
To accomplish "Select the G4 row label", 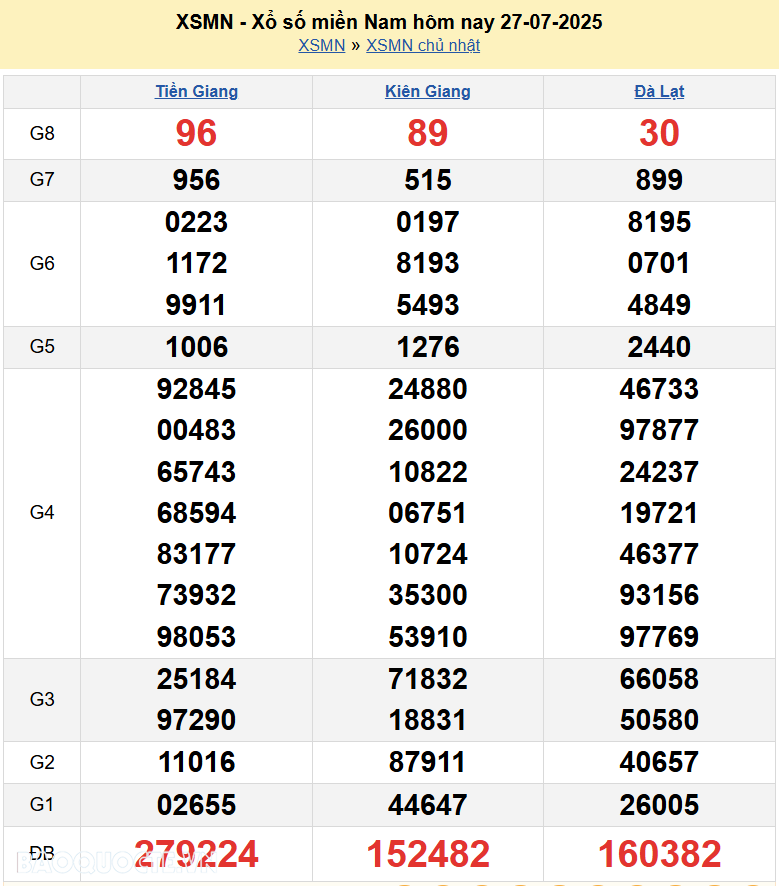I will [x=42, y=512].
